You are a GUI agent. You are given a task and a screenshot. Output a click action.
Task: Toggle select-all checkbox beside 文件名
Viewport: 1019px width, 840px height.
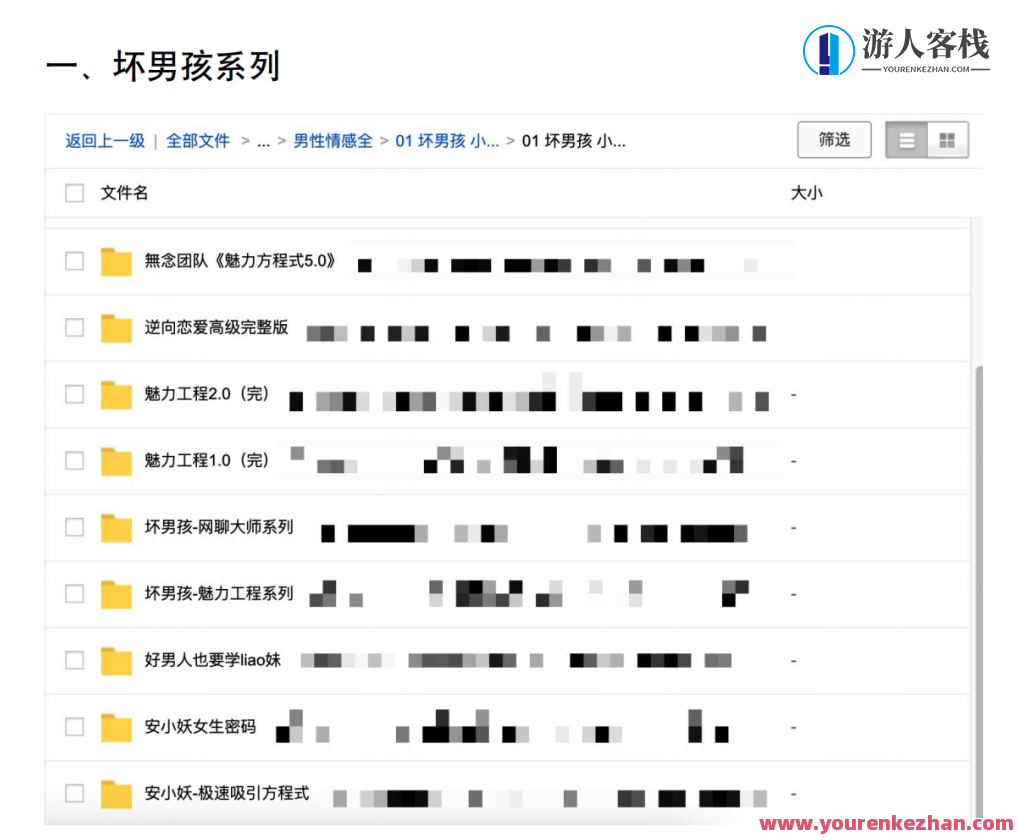tap(75, 193)
